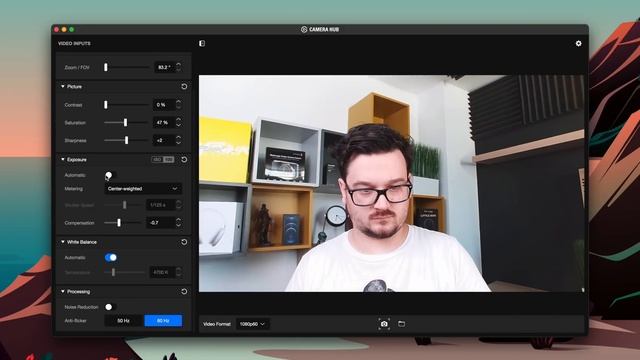The image size is (640, 360).
Task: Click the Metering label
Action: pyautogui.click(x=73, y=189)
